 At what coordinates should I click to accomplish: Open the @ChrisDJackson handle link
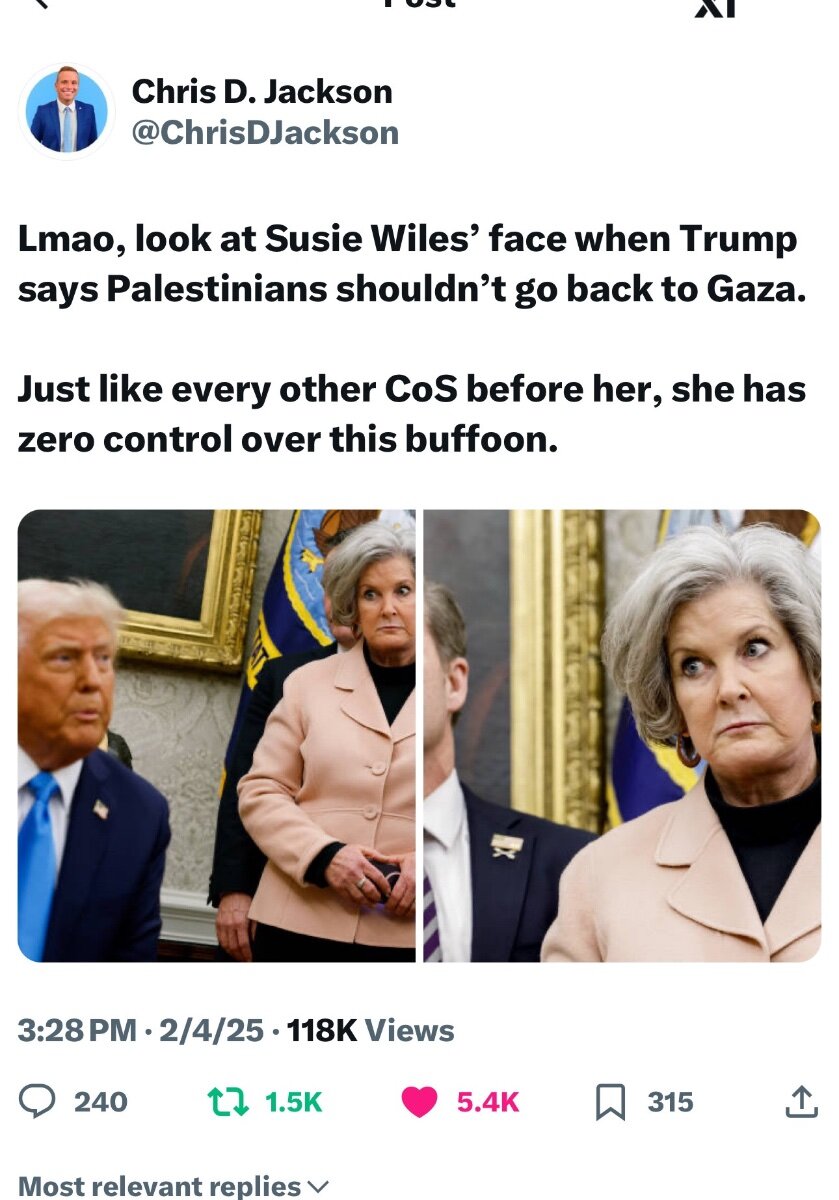tap(265, 132)
